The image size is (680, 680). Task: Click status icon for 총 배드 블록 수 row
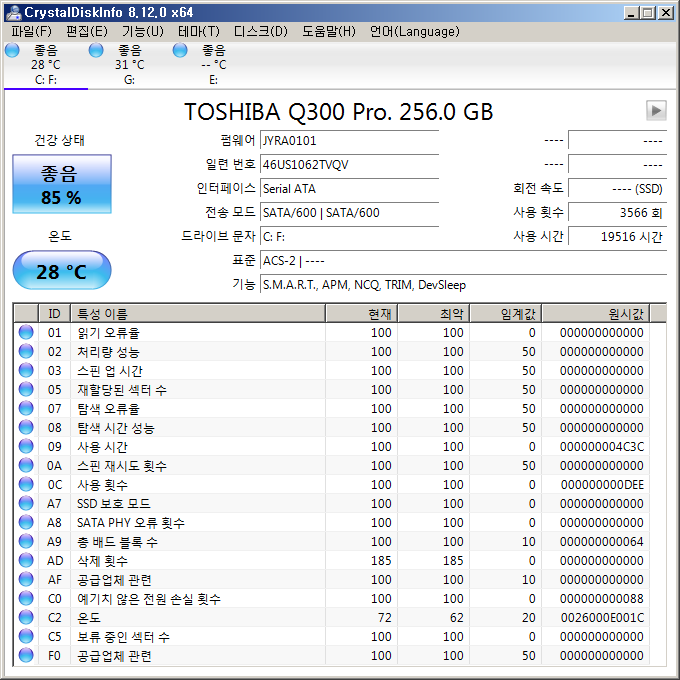[26, 542]
